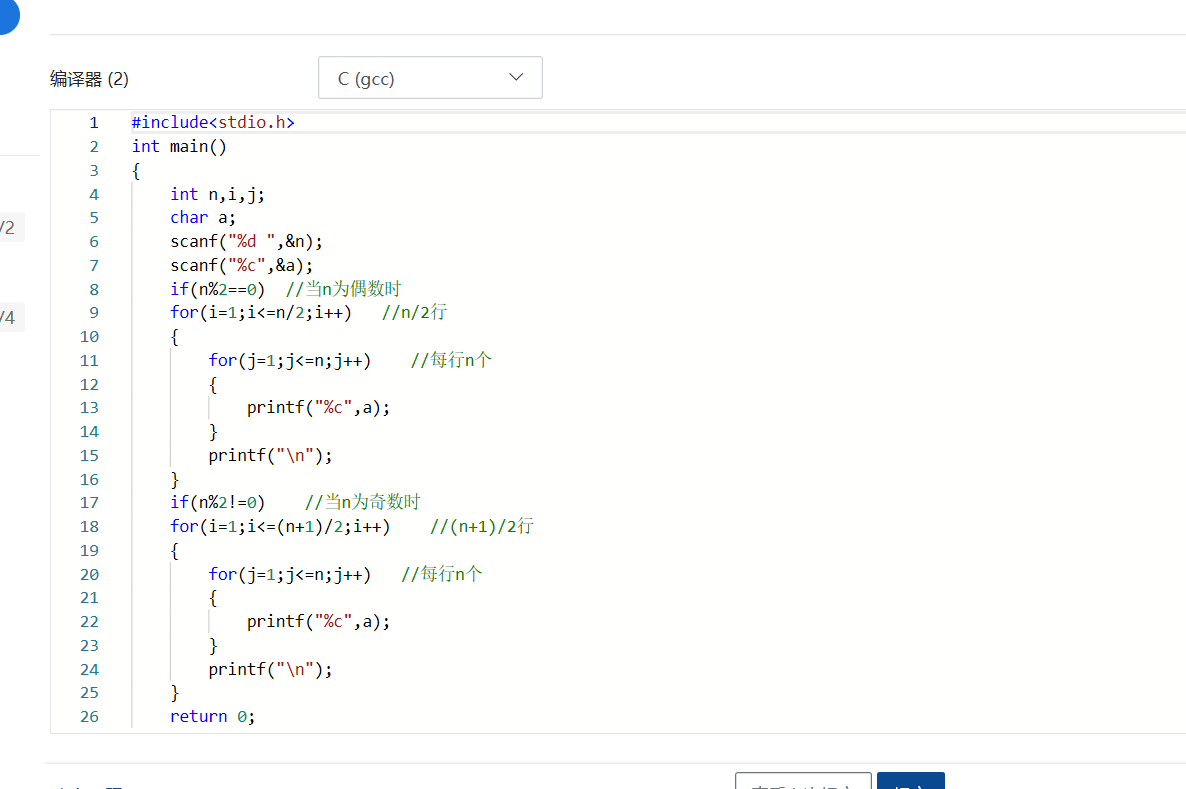Click the printf("\n"); statement on line 15
Viewport: 1186px width, 789px height.
270,455
